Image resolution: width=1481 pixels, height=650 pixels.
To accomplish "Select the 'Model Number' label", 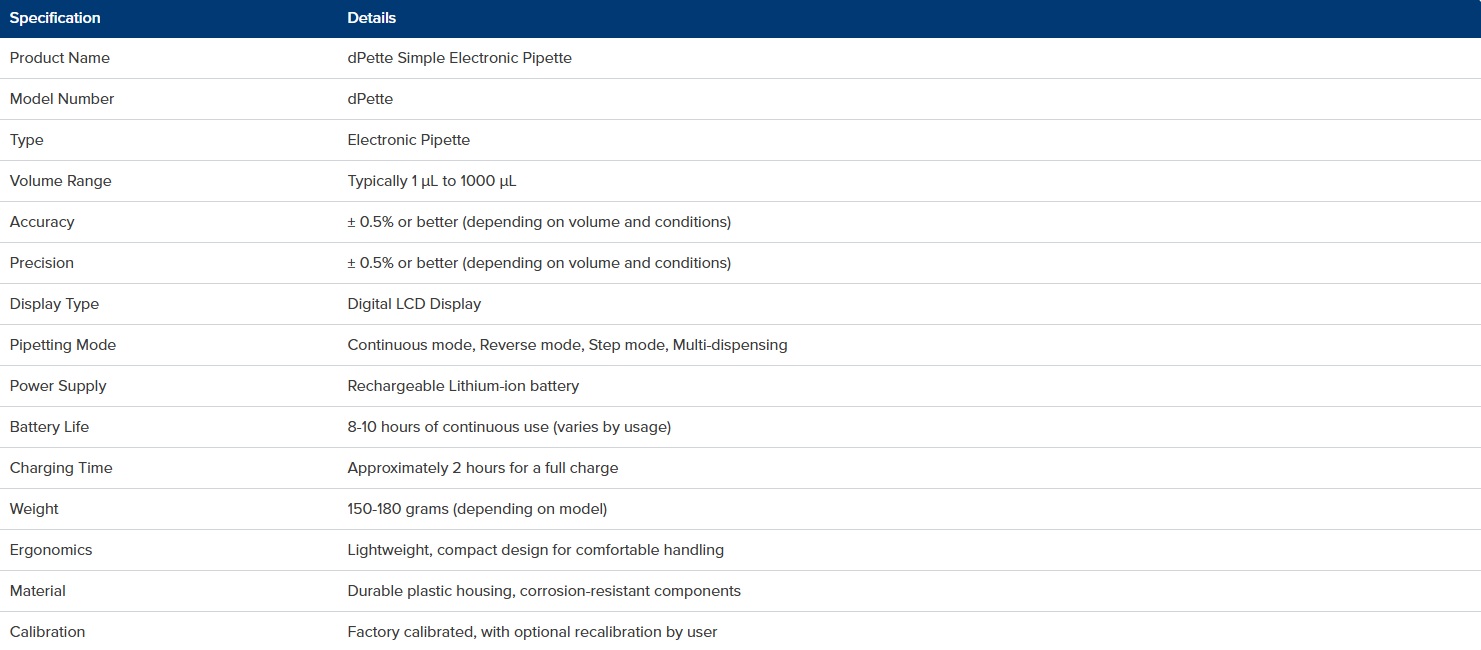I will pos(62,99).
